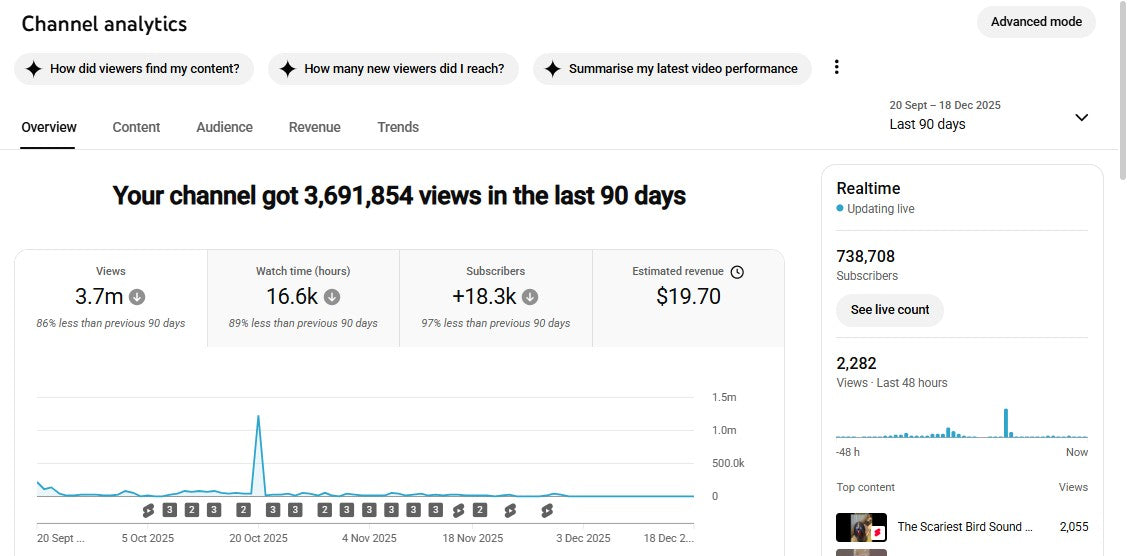Open The Scariest Bird Sound video thumbnail
Viewport: 1127px width, 556px height.
point(861,527)
